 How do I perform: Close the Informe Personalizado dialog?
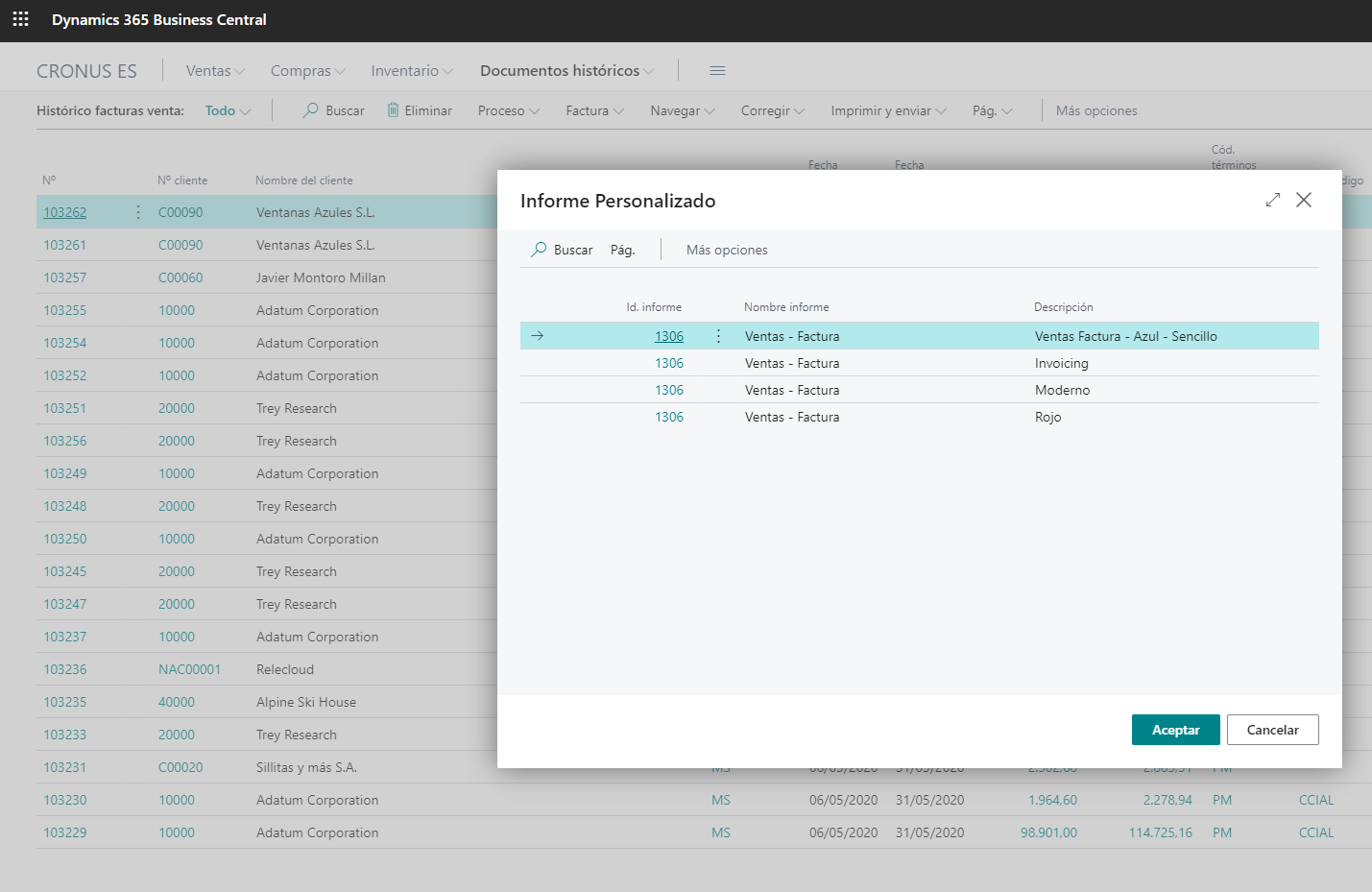click(1304, 200)
